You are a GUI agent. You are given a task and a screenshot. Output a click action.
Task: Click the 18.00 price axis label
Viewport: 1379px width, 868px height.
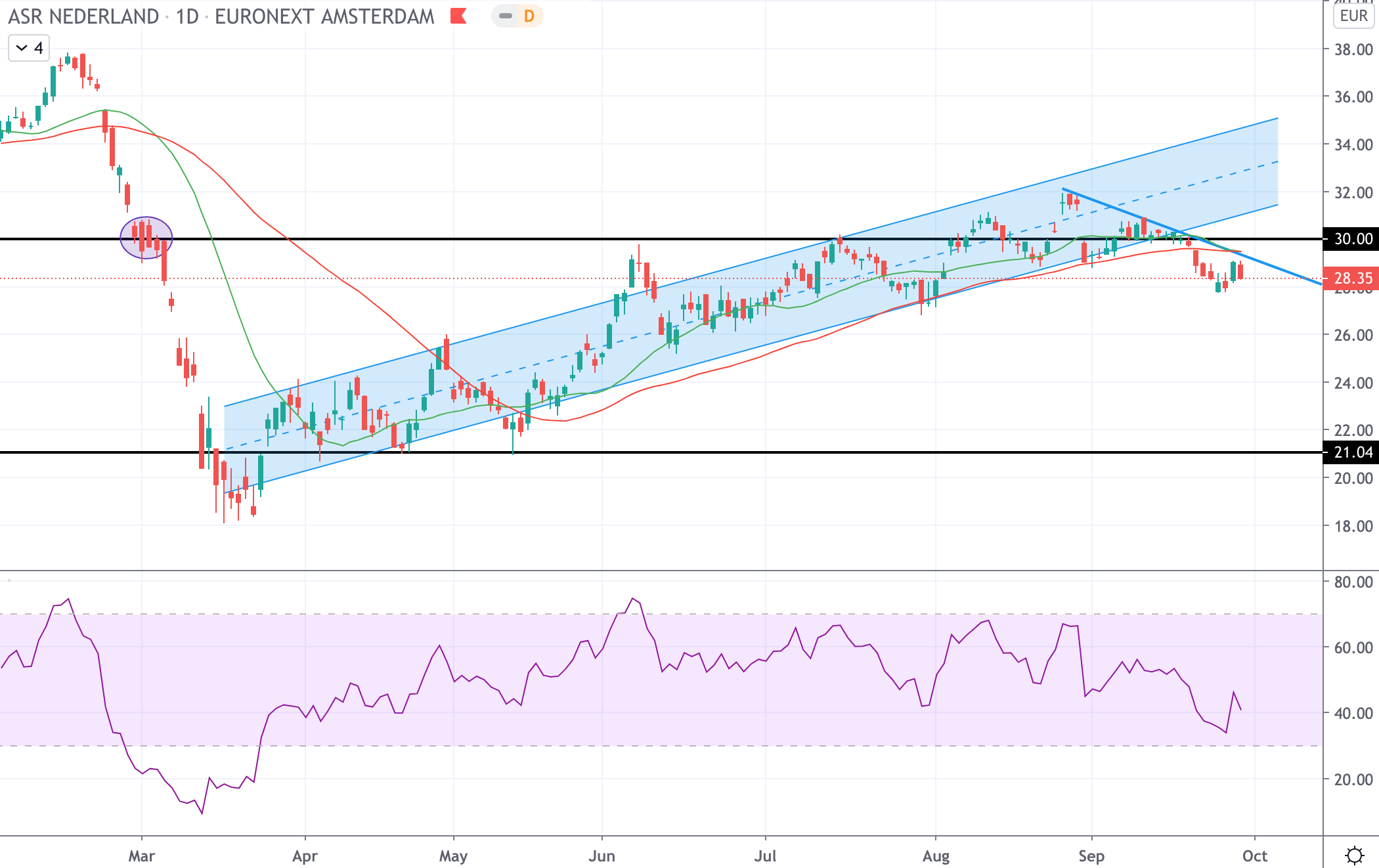click(x=1353, y=526)
